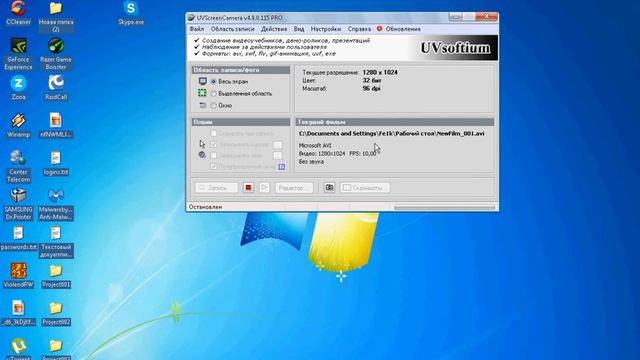This screenshot has height=360, width=640.
Task: Click the play film button
Action: point(264,187)
